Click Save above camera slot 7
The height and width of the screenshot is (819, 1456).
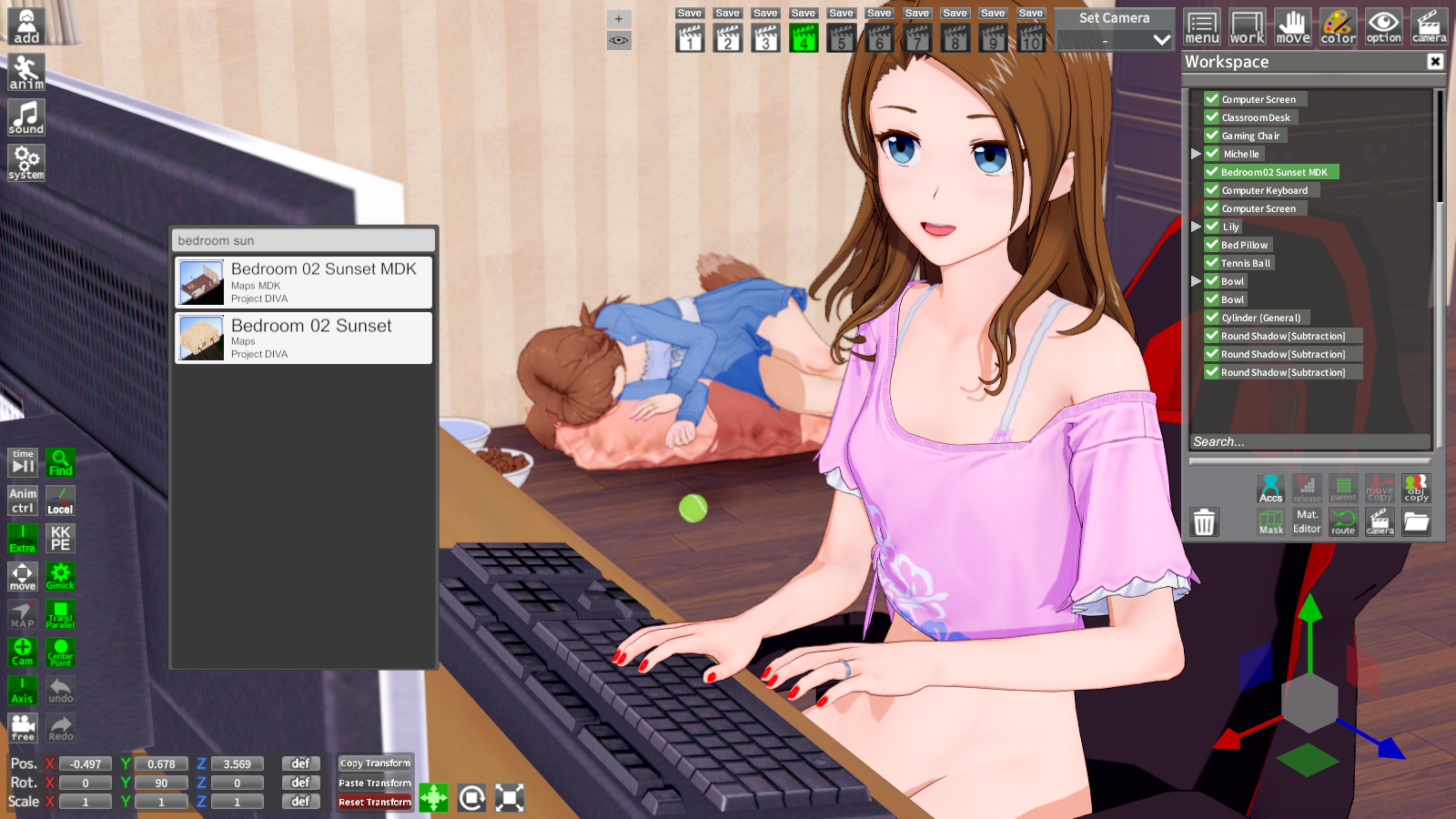tap(917, 14)
